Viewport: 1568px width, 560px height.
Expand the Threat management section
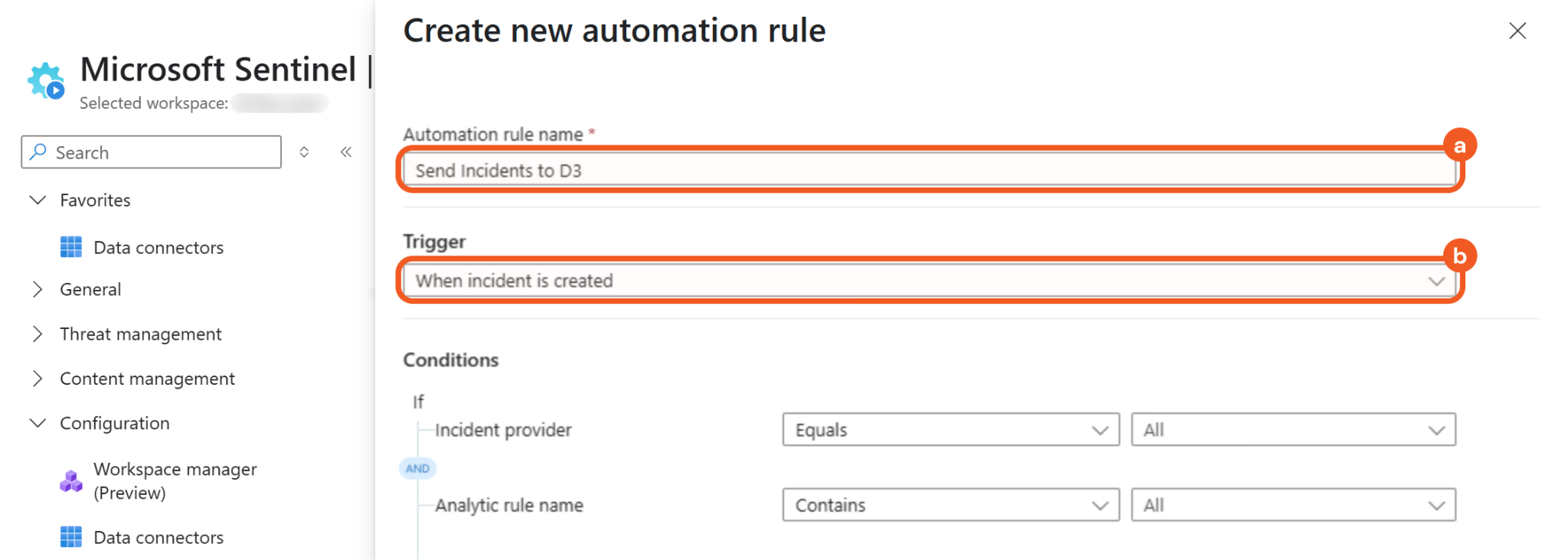click(x=38, y=334)
